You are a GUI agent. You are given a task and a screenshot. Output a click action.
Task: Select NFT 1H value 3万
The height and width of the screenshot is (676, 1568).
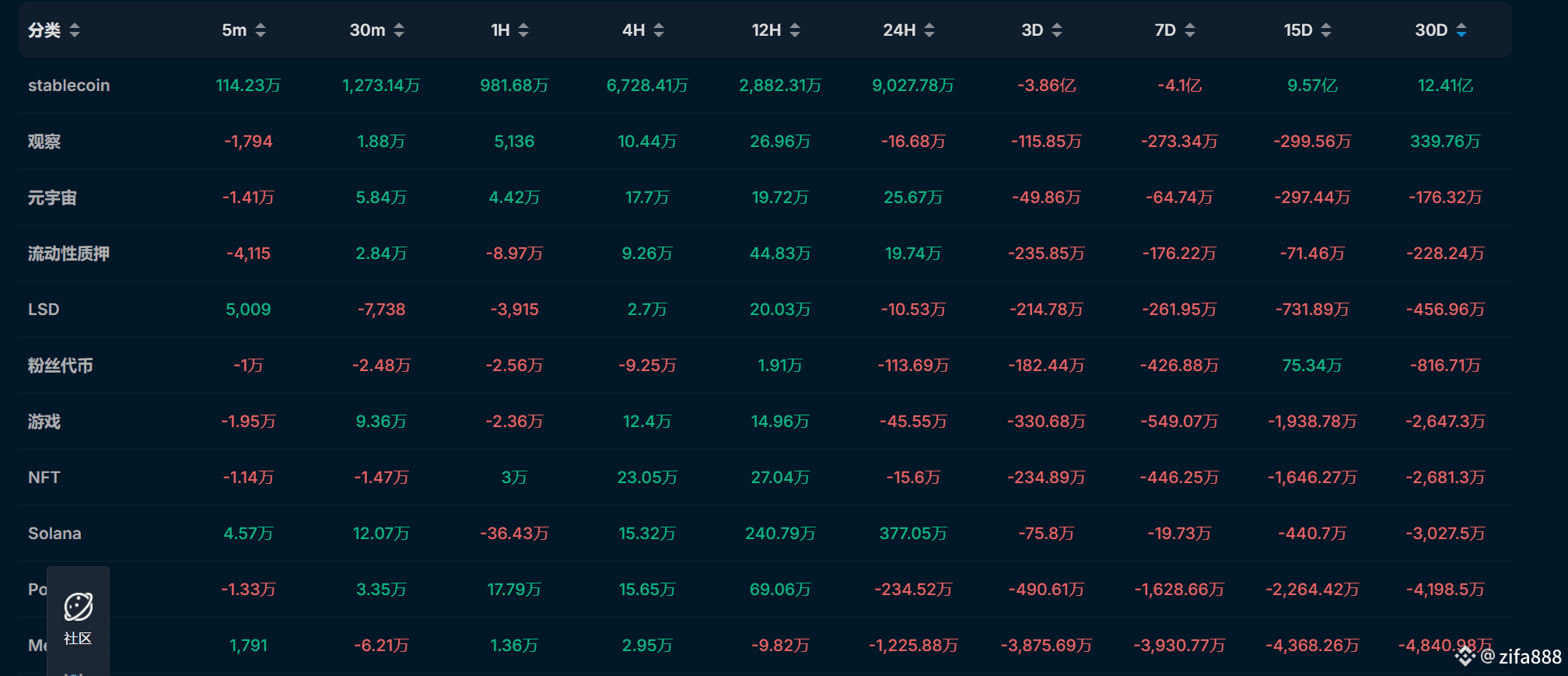pyautogui.click(x=514, y=478)
